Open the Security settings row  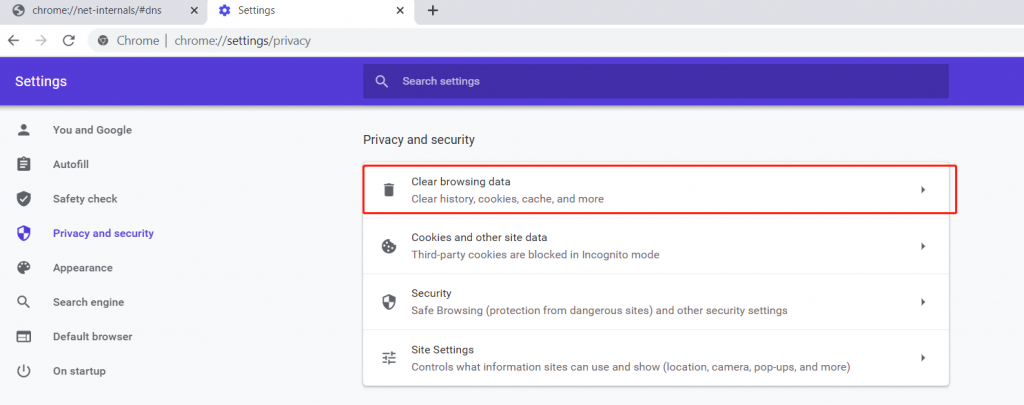(x=656, y=302)
